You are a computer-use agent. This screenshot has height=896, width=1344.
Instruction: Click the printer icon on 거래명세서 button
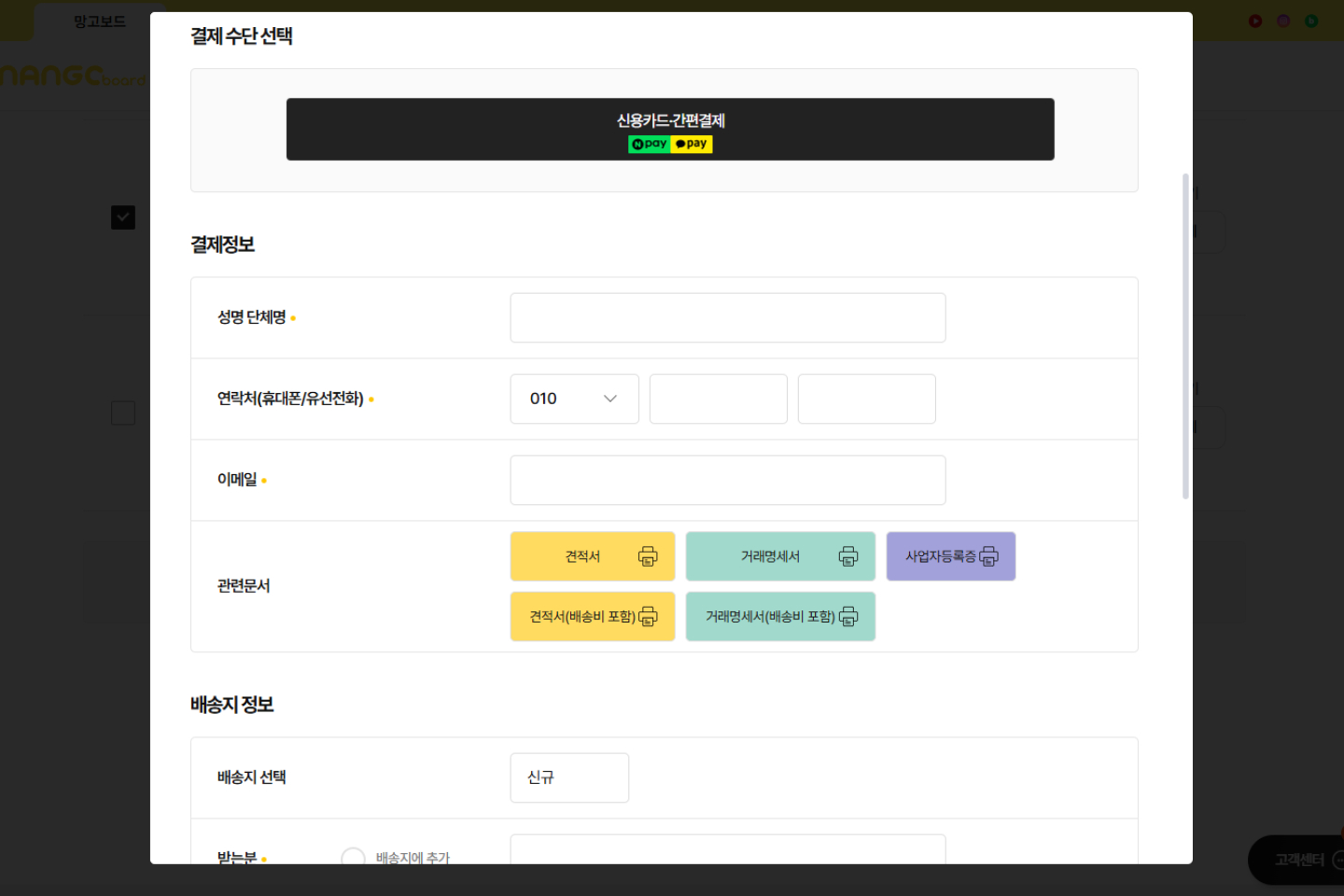[847, 557]
